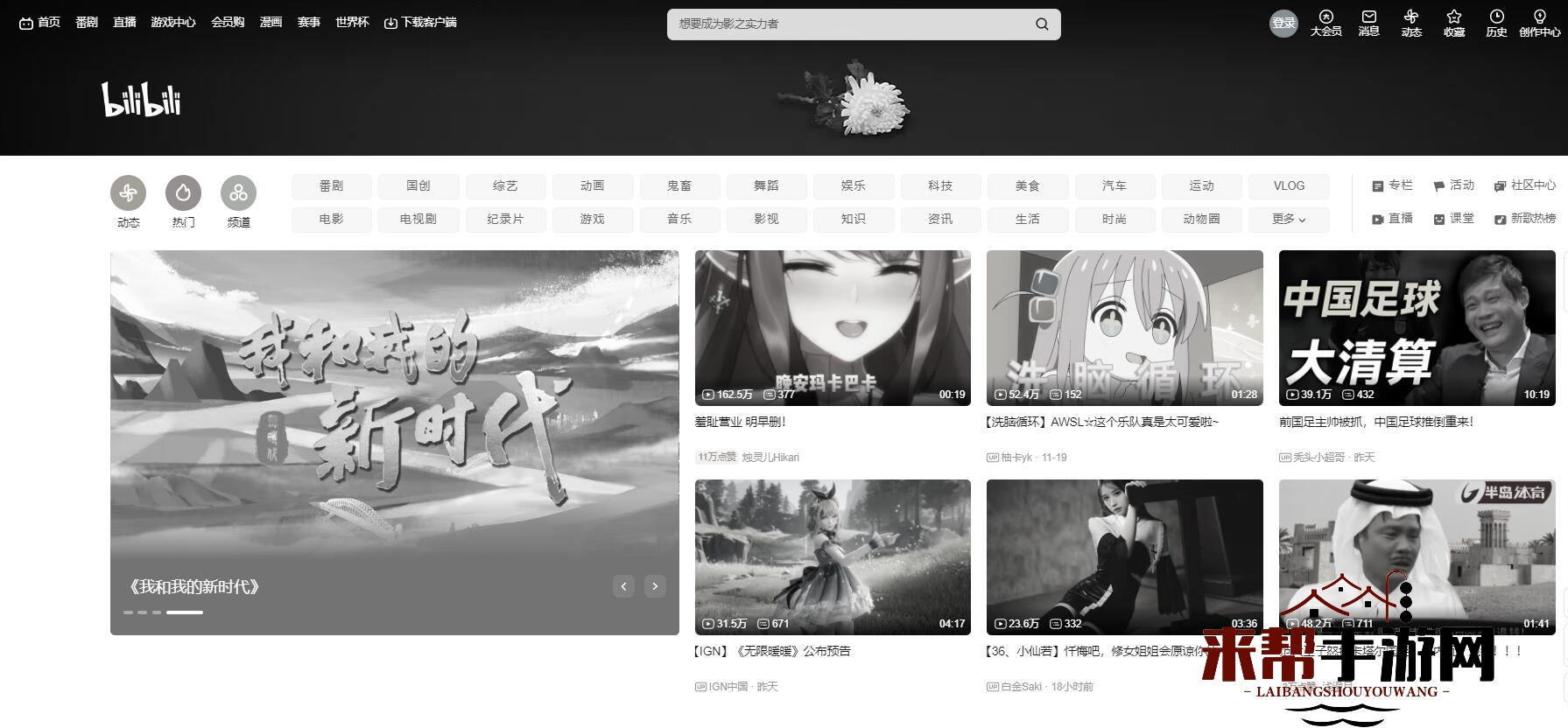Open 活动 flag link
The height and width of the screenshot is (728, 1568).
click(x=1453, y=185)
